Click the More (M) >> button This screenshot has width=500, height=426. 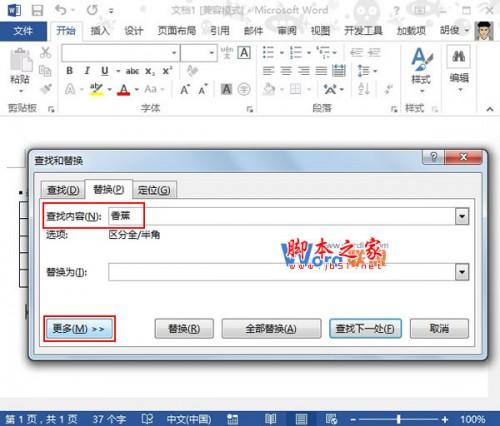coord(79,329)
